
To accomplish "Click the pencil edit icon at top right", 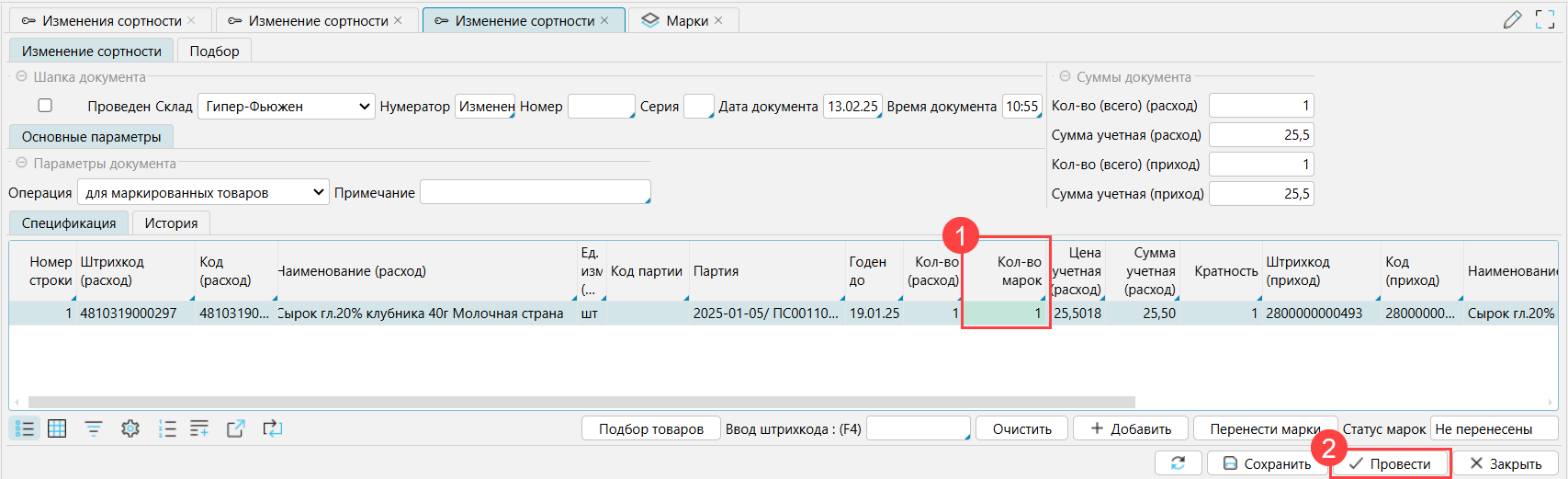I will [x=1512, y=19].
